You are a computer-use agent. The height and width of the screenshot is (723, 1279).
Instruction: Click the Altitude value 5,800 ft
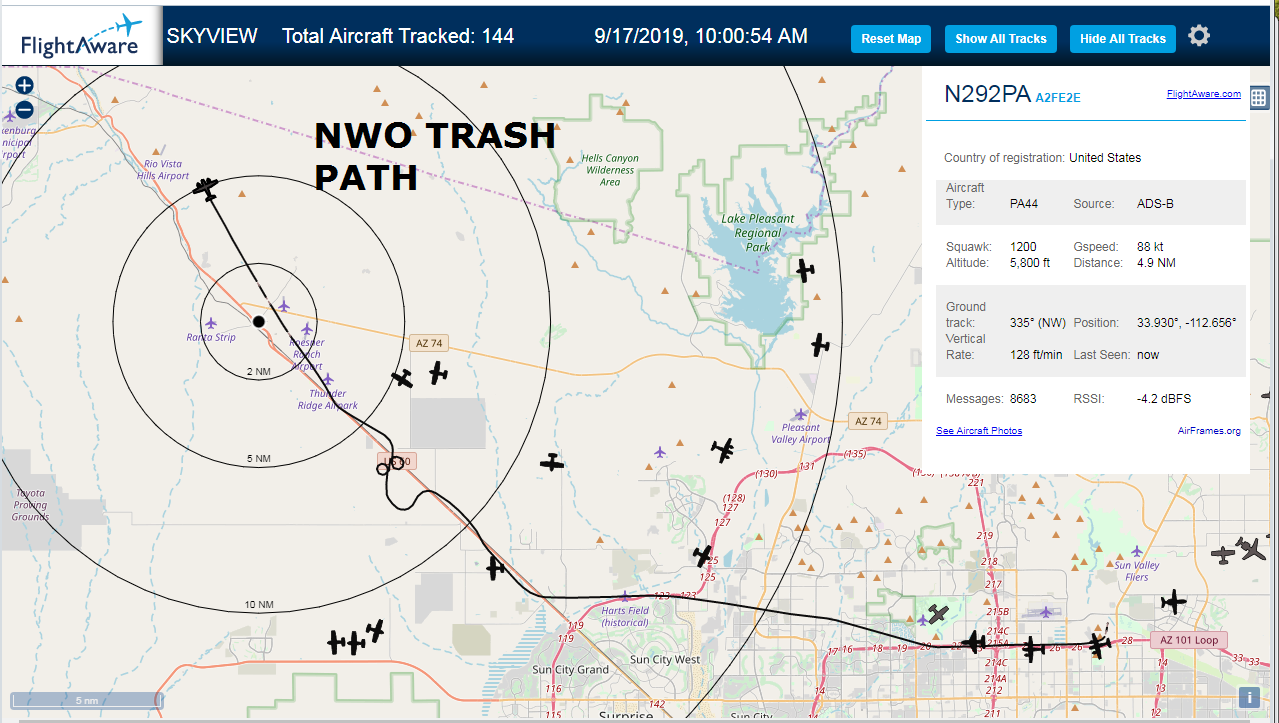pos(1030,263)
